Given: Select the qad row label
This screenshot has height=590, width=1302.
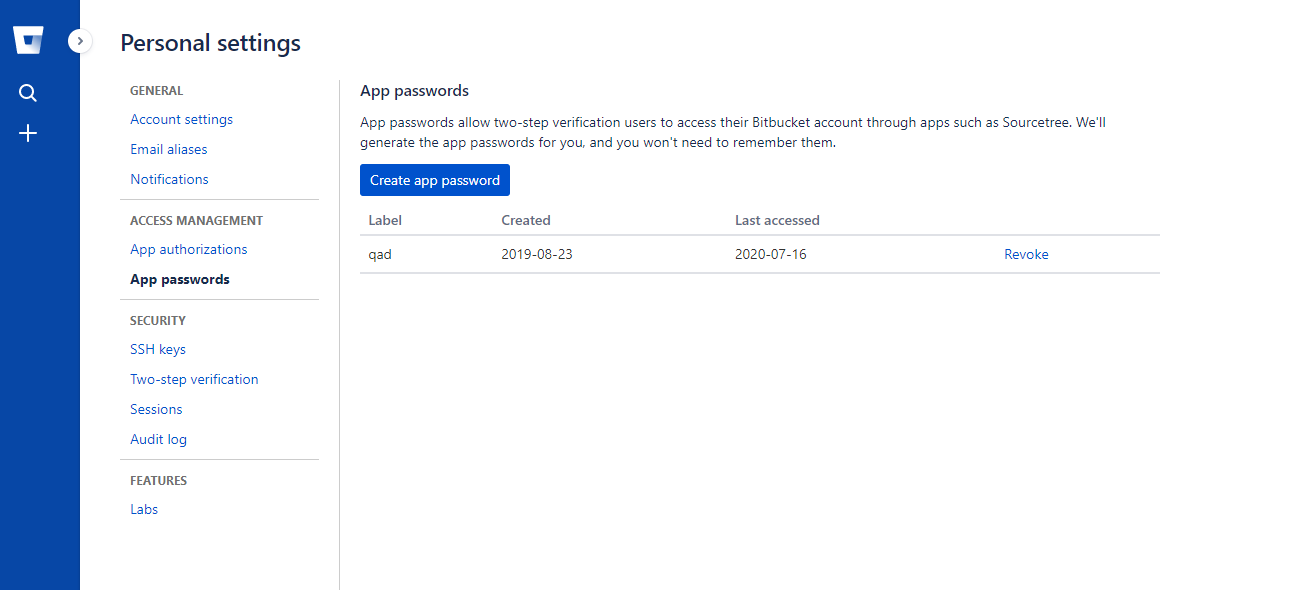Looking at the screenshot, I should click(x=380, y=254).
